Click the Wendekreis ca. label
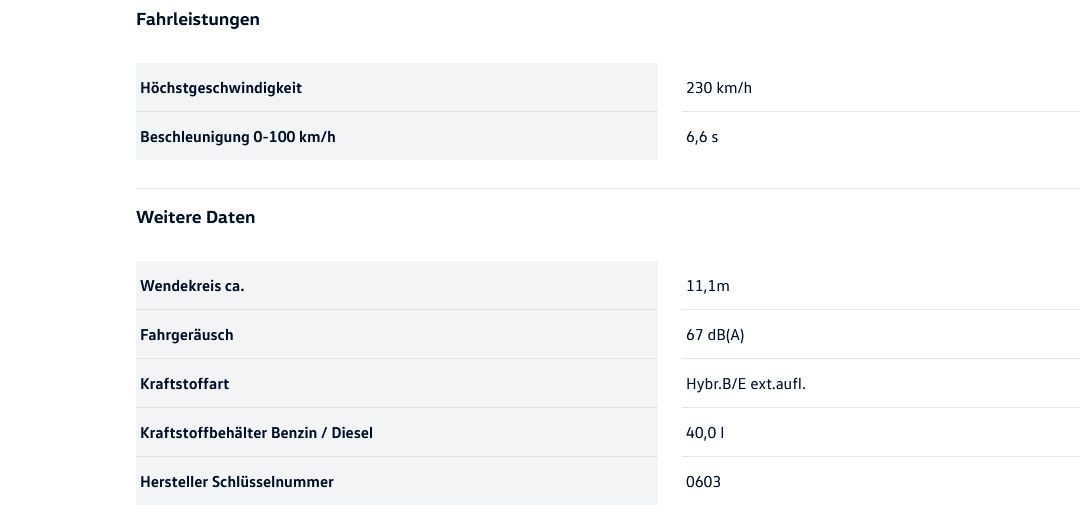 192,286
